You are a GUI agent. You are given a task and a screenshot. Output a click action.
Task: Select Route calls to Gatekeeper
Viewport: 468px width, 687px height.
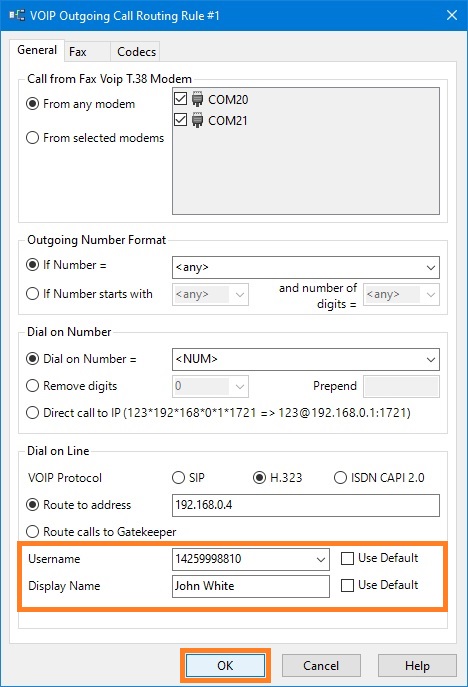click(x=32, y=532)
